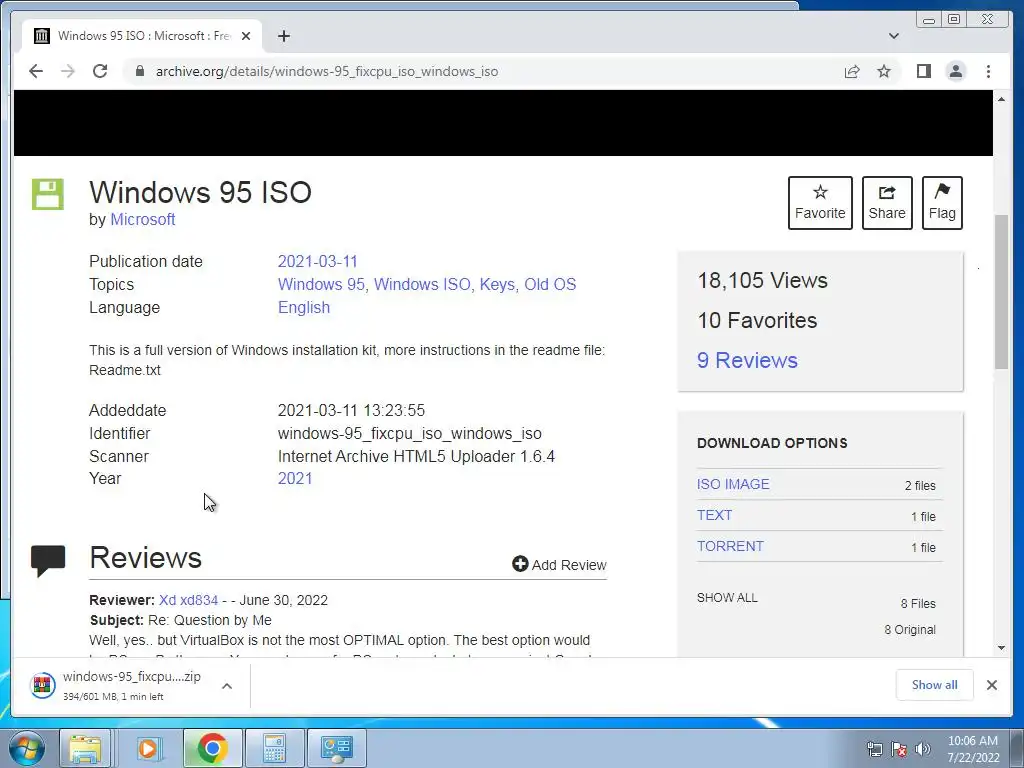
Task: Open the English language link
Action: 304,308
